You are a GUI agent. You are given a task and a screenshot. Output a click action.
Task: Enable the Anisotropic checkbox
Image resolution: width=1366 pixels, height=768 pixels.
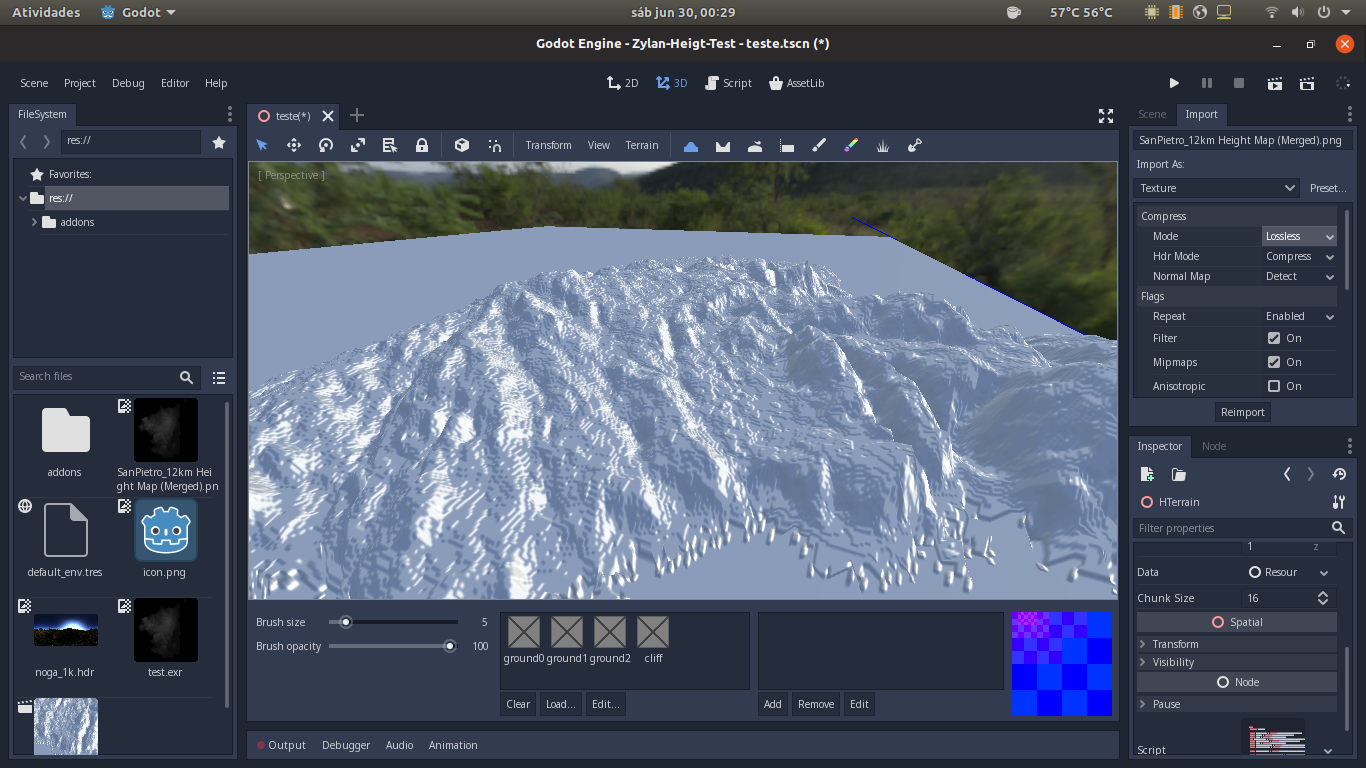(x=1274, y=386)
